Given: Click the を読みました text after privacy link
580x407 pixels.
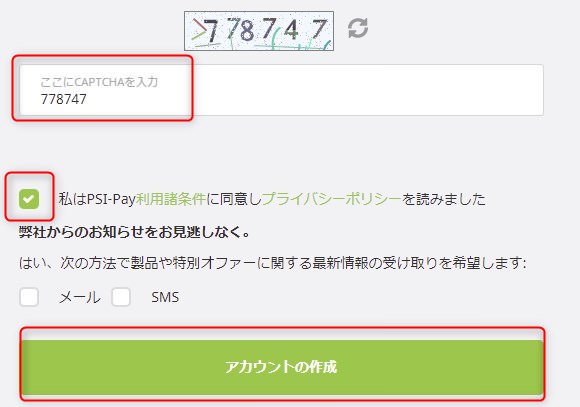Looking at the screenshot, I should (x=444, y=199).
